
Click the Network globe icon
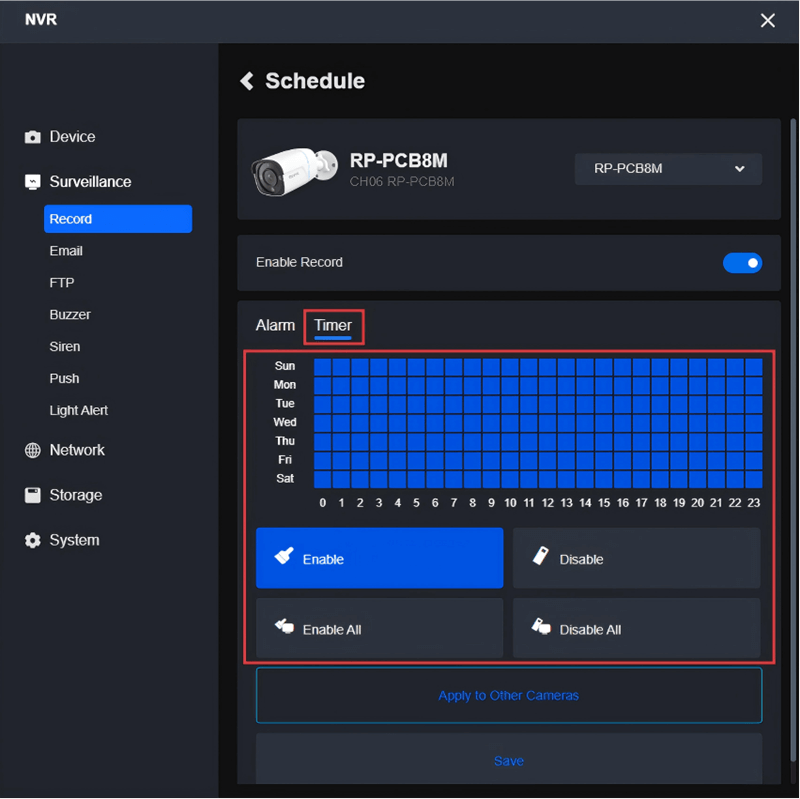pyautogui.click(x=33, y=450)
